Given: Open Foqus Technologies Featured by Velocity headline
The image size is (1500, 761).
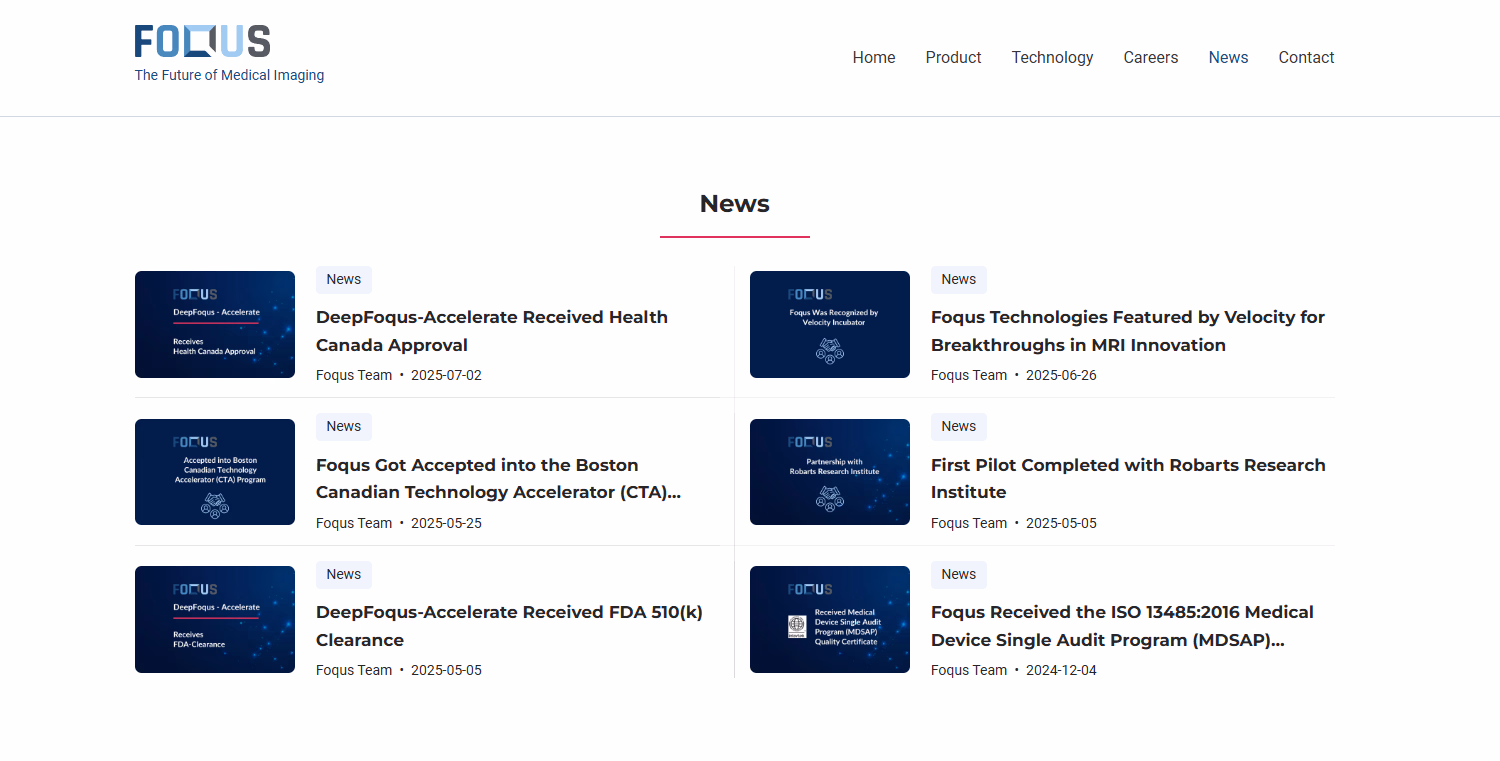Looking at the screenshot, I should coord(1127,331).
